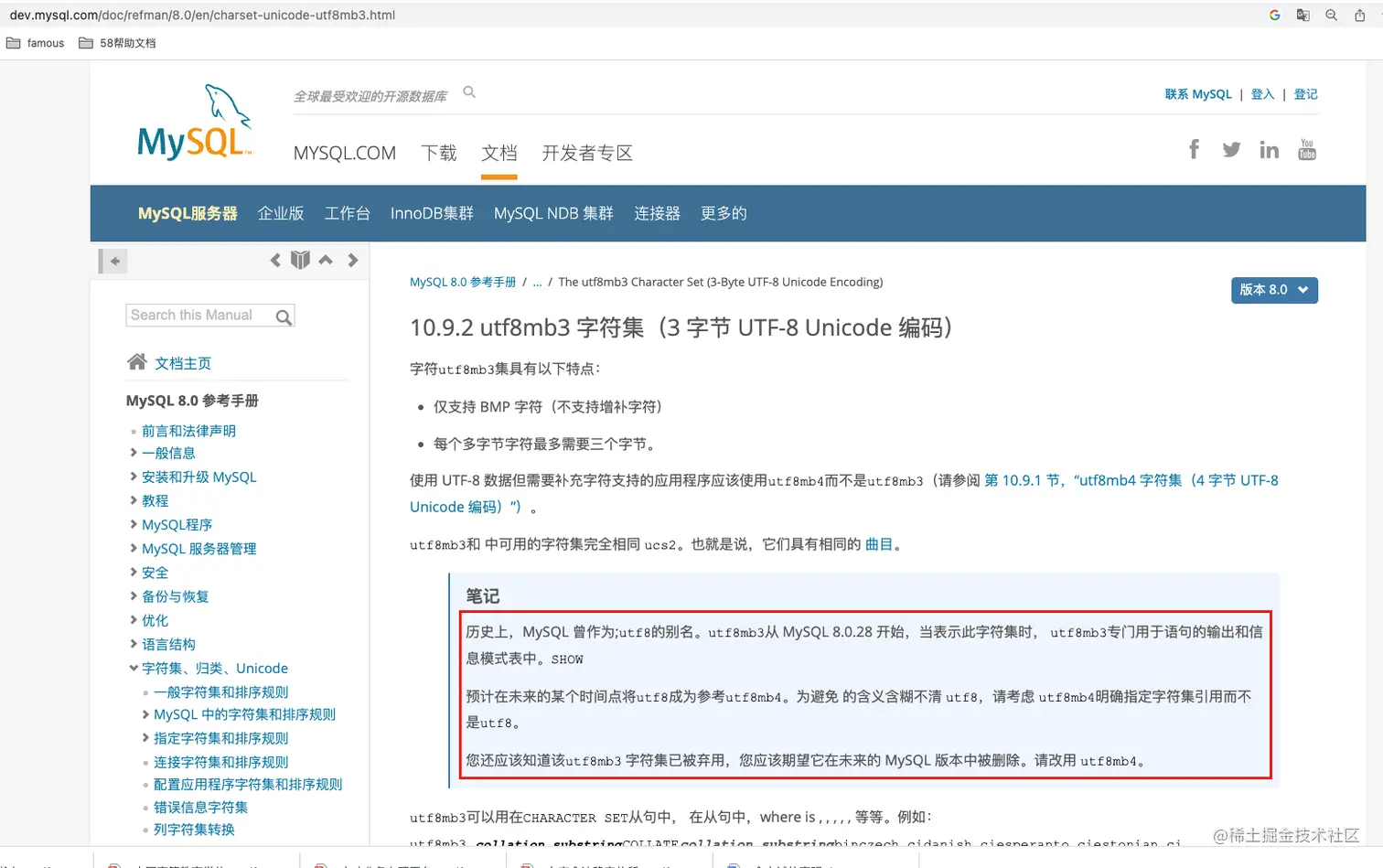Click the 登记 link
The height and width of the screenshot is (868, 1383).
coord(1305,94)
